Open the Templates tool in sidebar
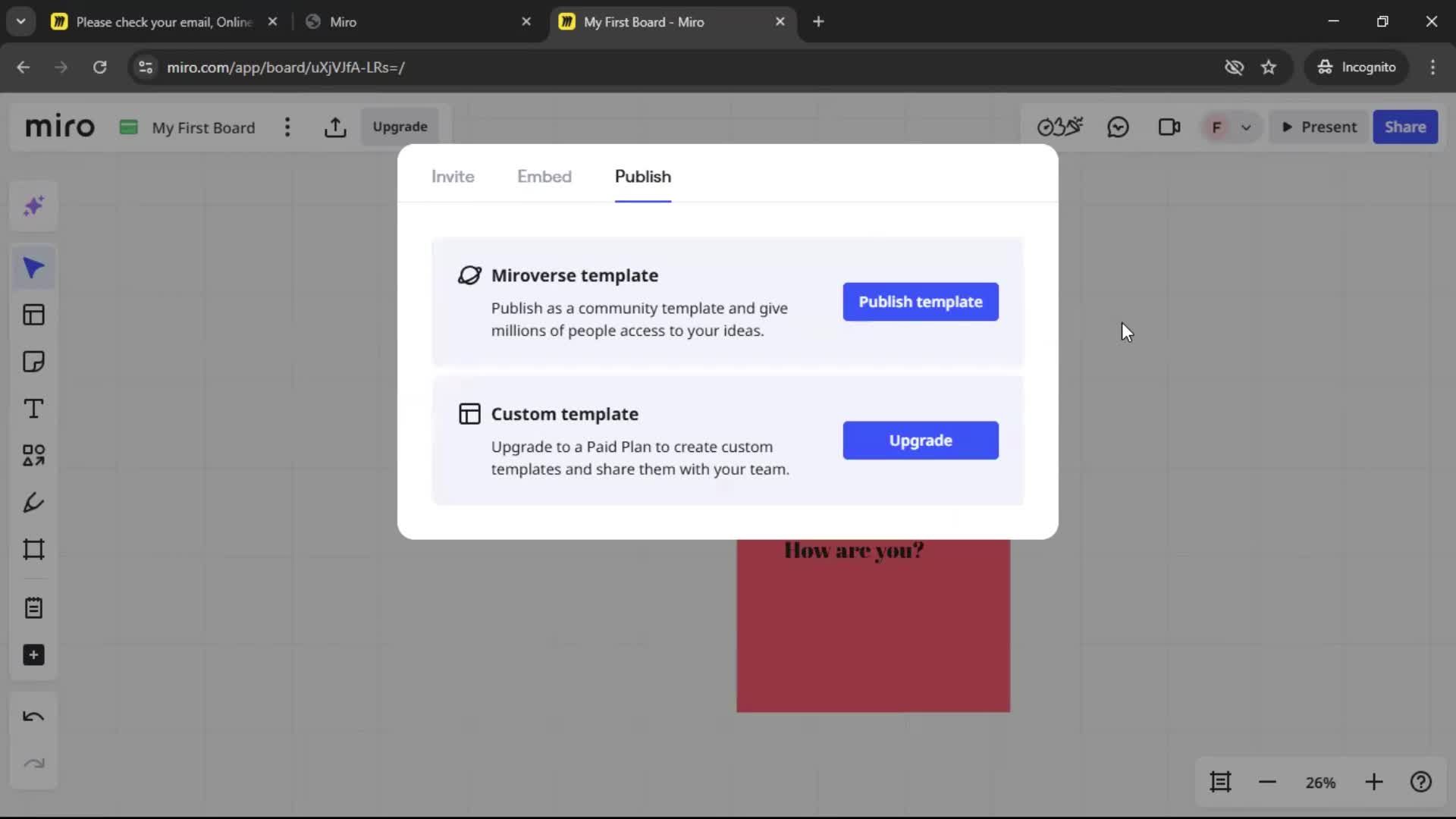The image size is (1456, 819). click(33, 315)
